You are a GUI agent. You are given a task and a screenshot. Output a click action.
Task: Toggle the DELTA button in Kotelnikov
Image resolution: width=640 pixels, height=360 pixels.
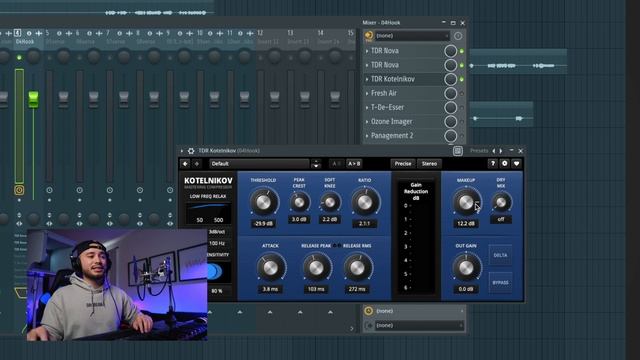[500, 255]
